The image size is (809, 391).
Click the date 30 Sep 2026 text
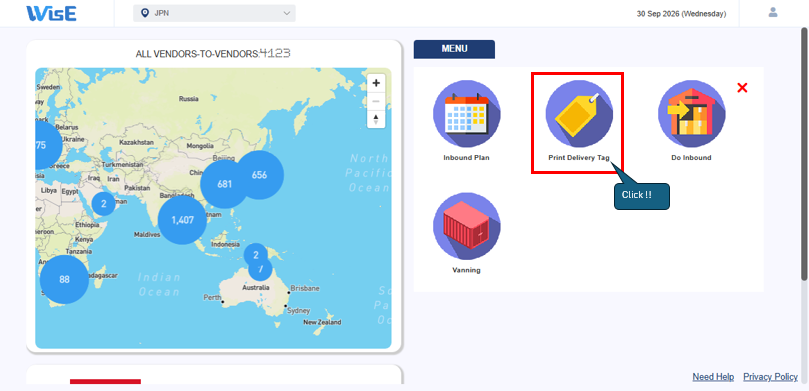[681, 14]
